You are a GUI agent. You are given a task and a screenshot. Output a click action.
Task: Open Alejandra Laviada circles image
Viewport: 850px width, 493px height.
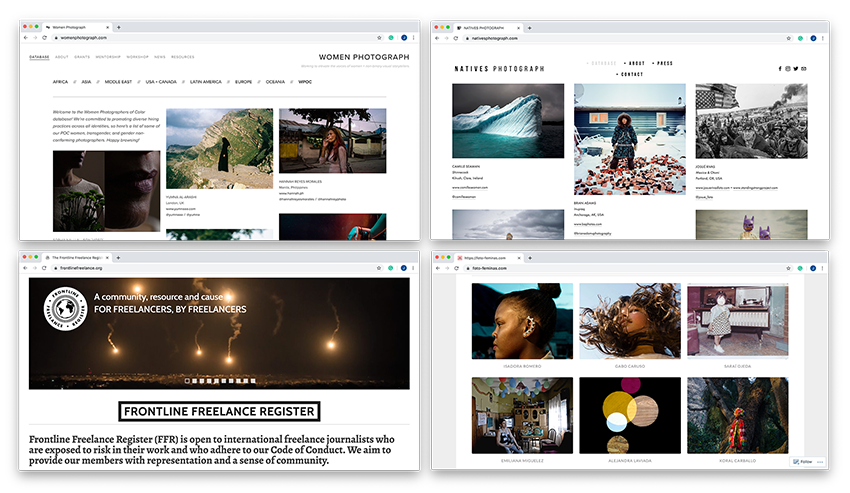(x=630, y=415)
